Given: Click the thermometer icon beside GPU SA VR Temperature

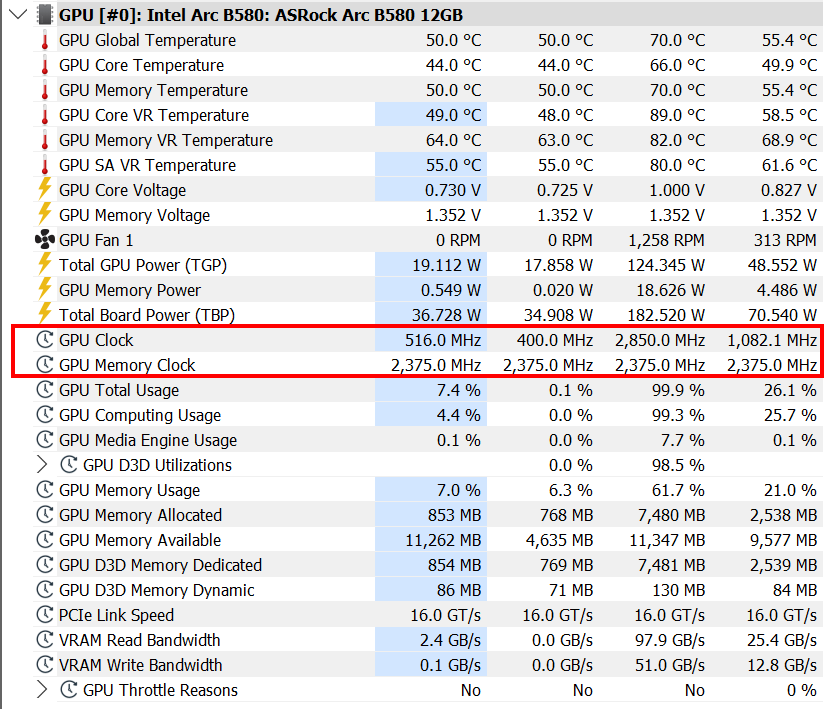Looking at the screenshot, I should point(45,165).
